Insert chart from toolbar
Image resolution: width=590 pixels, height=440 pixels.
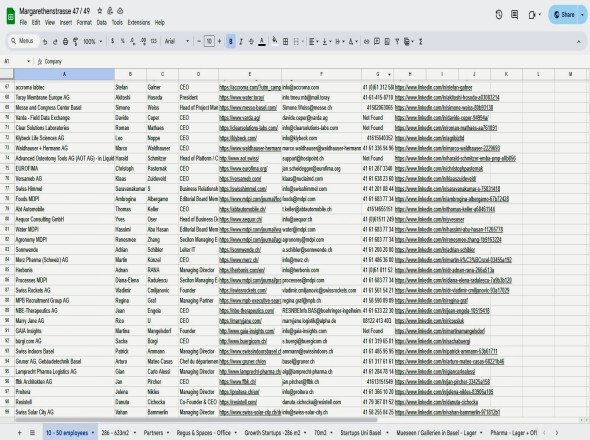(x=387, y=41)
